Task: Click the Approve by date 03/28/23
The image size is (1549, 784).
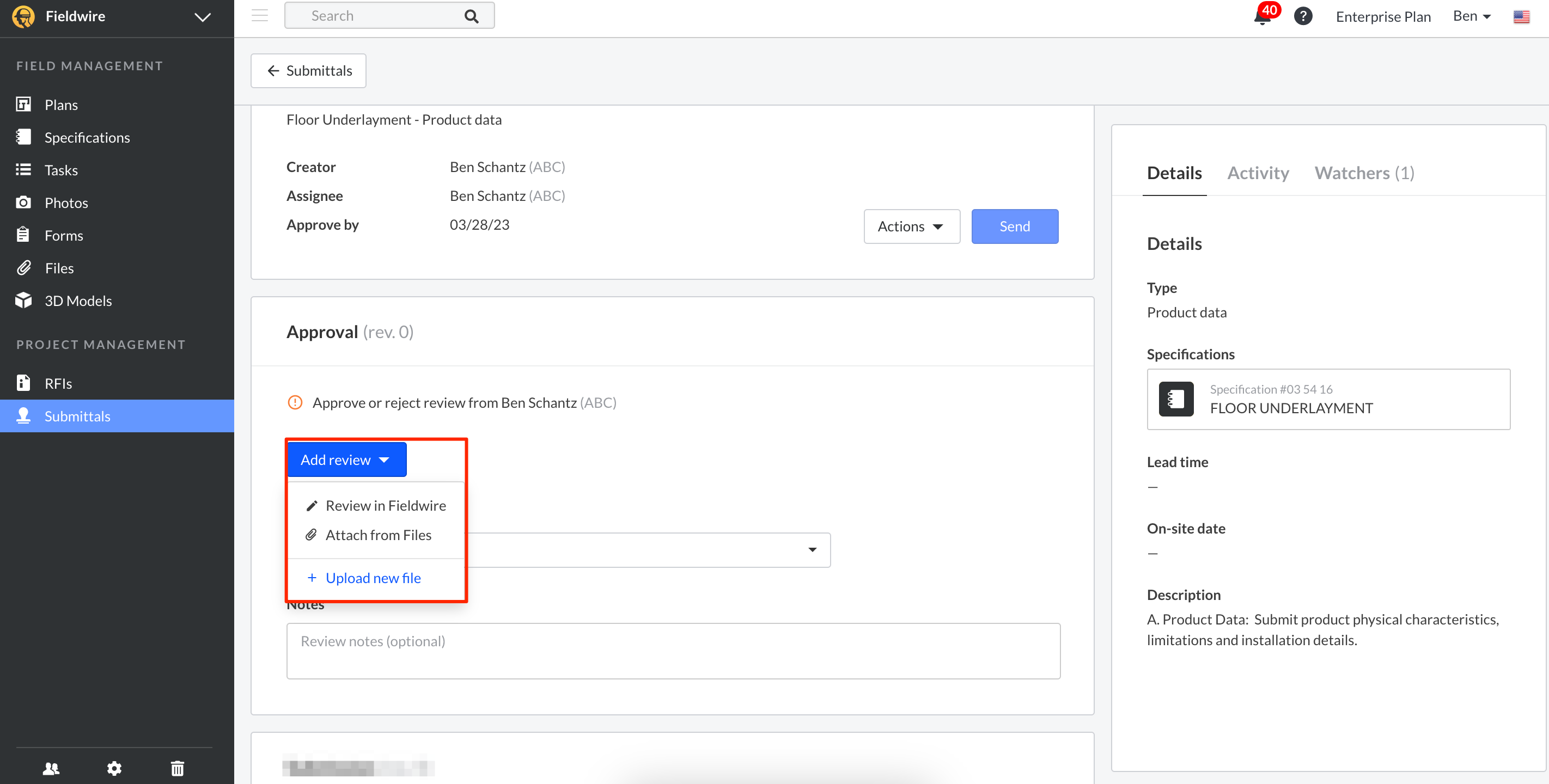Action: point(479,224)
